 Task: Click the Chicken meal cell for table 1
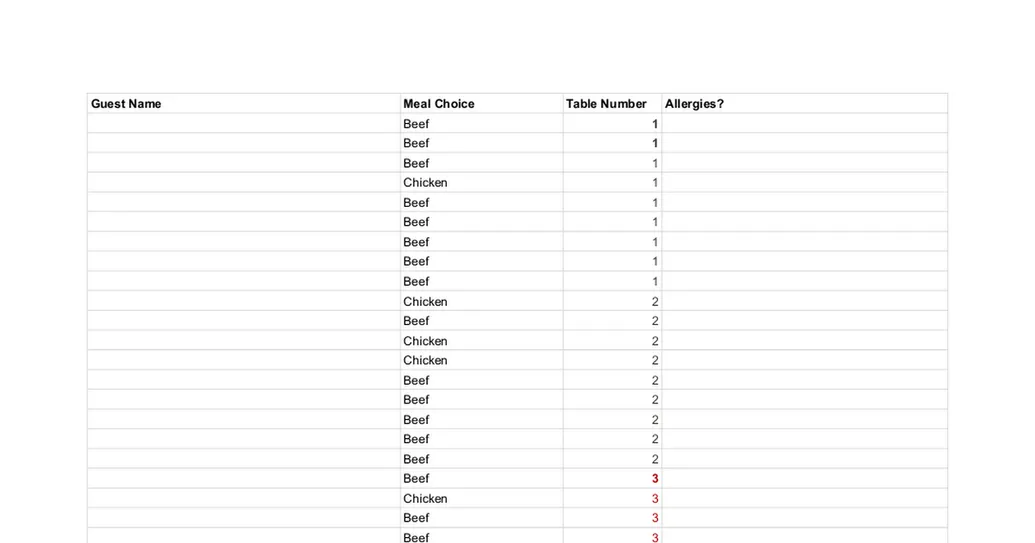[481, 183]
